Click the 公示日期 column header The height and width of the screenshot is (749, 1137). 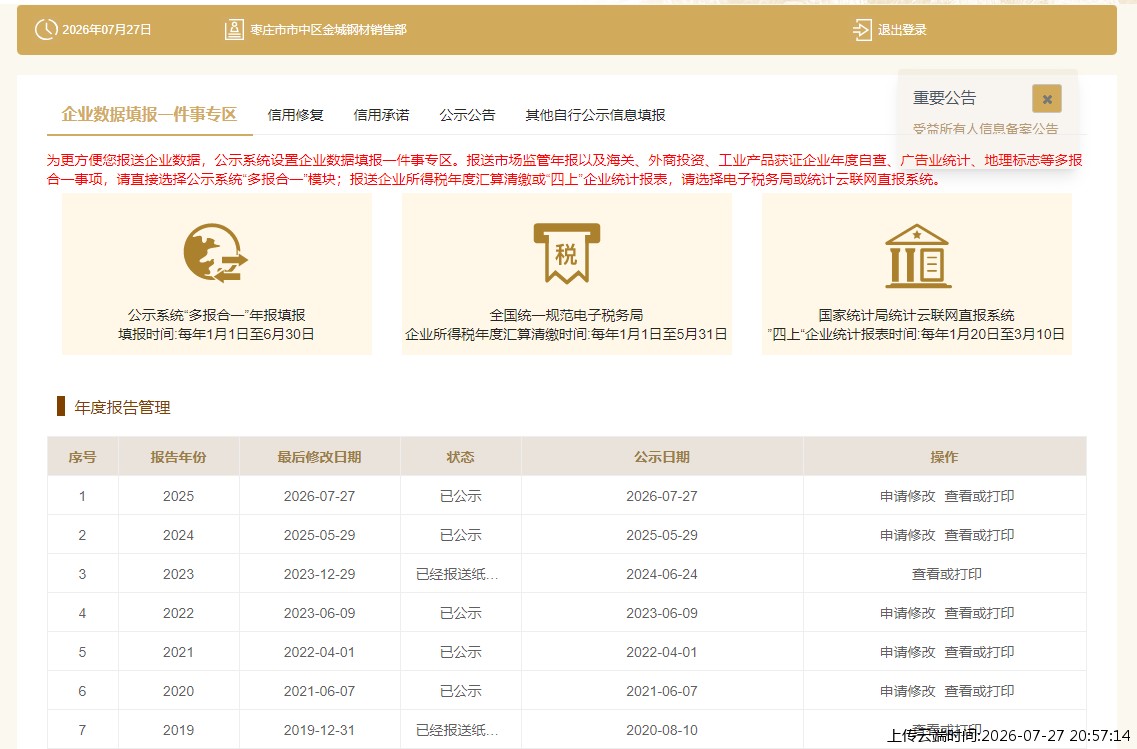pos(662,457)
